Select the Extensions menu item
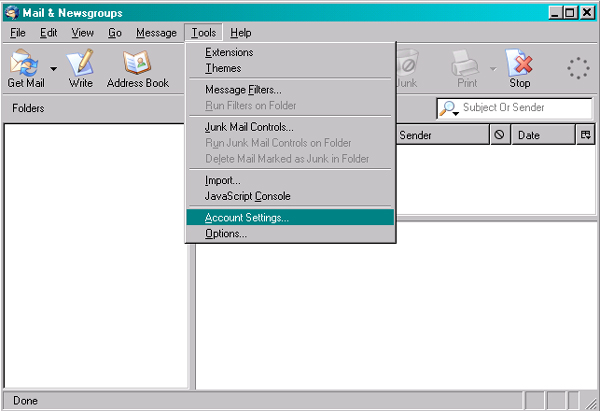 (229, 52)
